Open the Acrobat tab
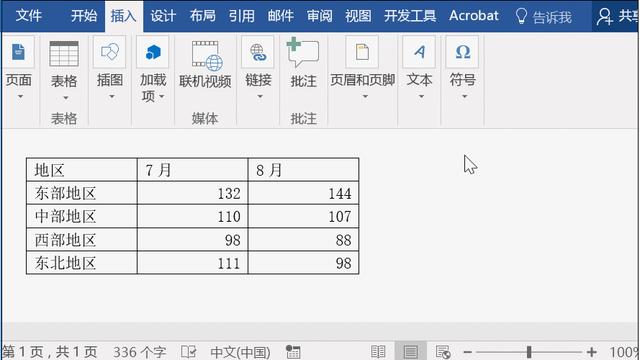 pyautogui.click(x=473, y=16)
